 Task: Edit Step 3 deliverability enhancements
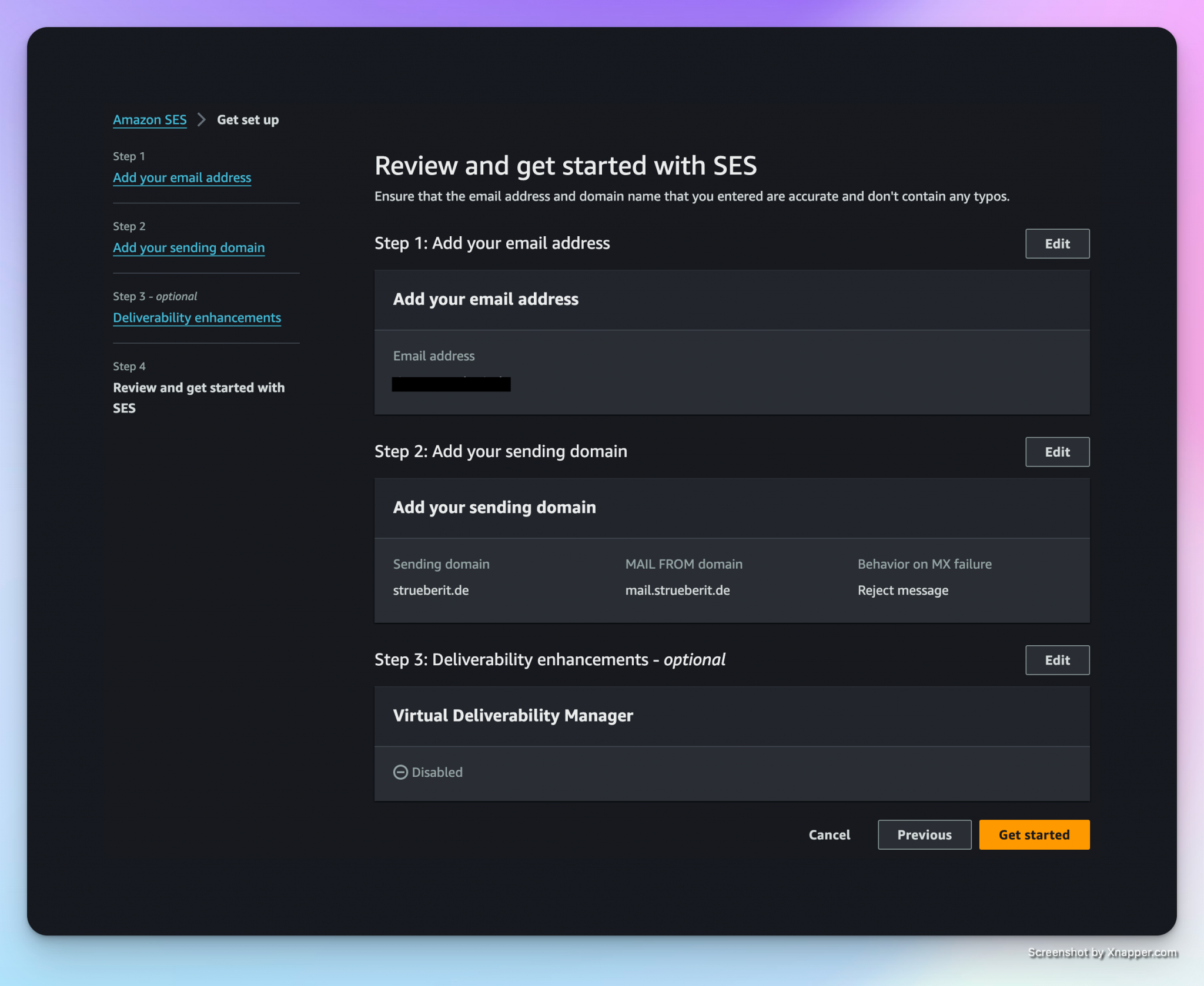(1056, 660)
